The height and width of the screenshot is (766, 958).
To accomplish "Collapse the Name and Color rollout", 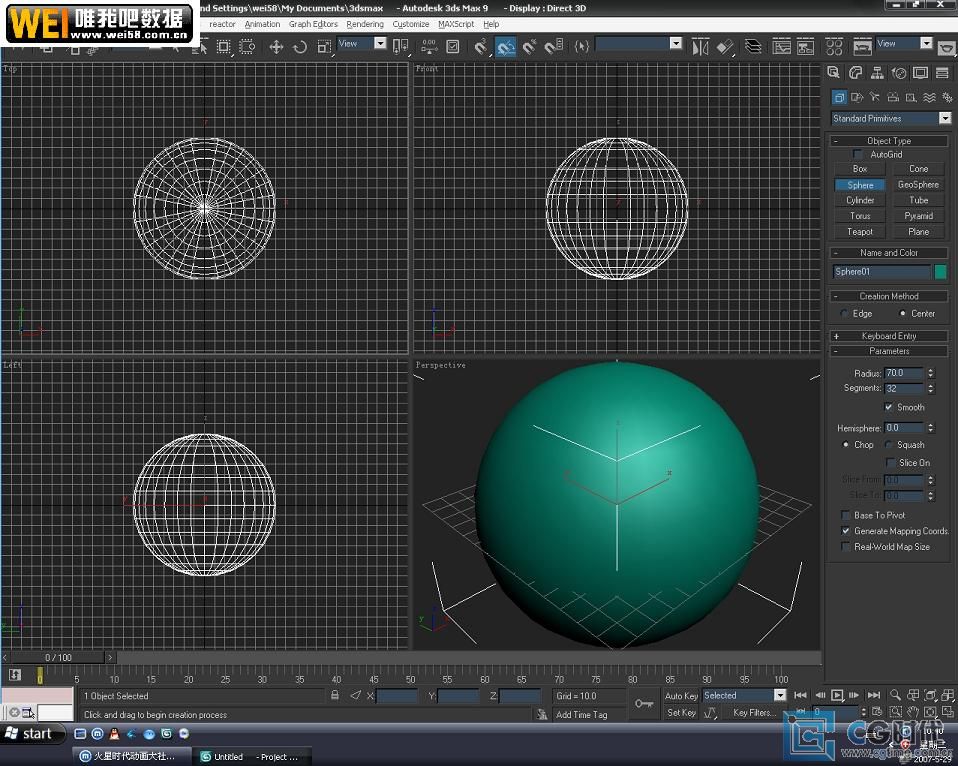I will pyautogui.click(x=888, y=253).
